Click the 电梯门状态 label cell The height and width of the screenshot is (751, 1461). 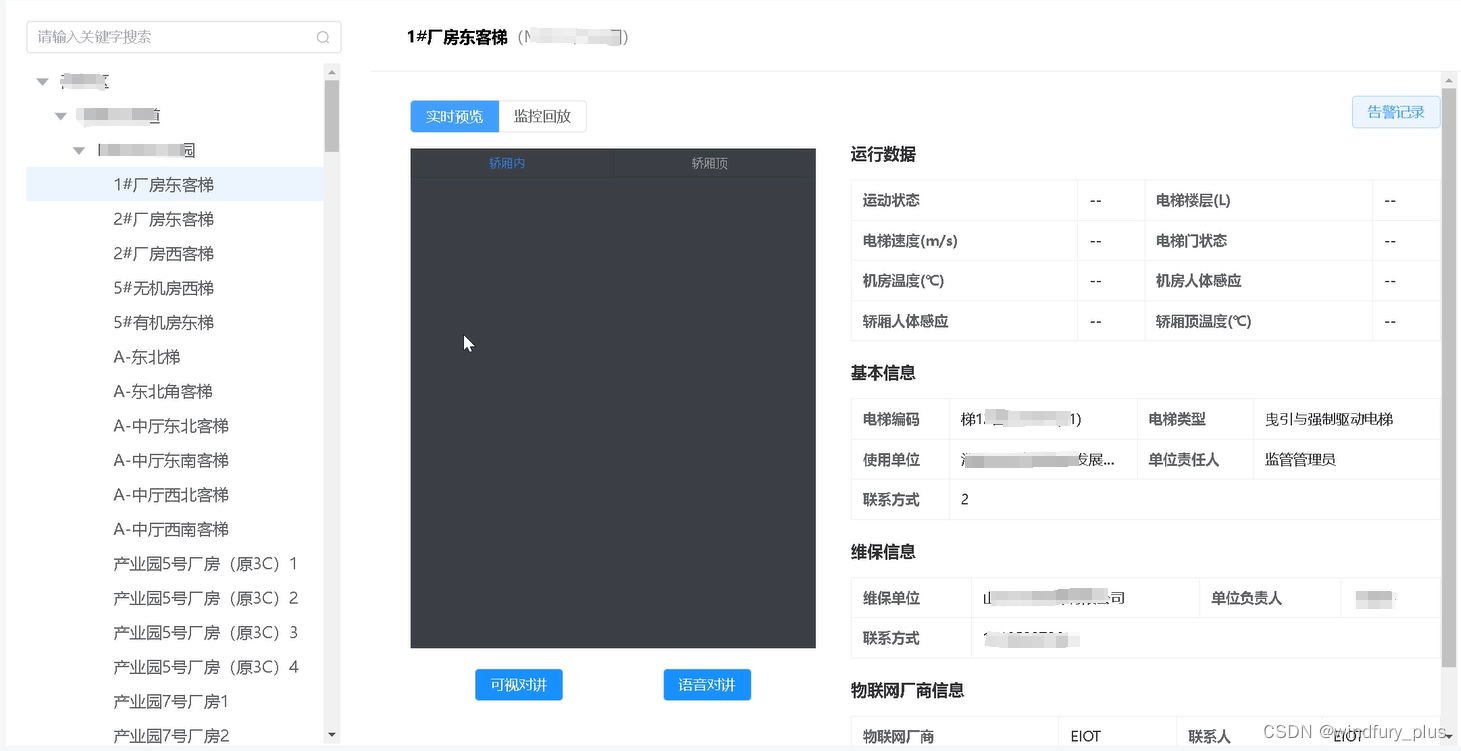click(x=1258, y=241)
